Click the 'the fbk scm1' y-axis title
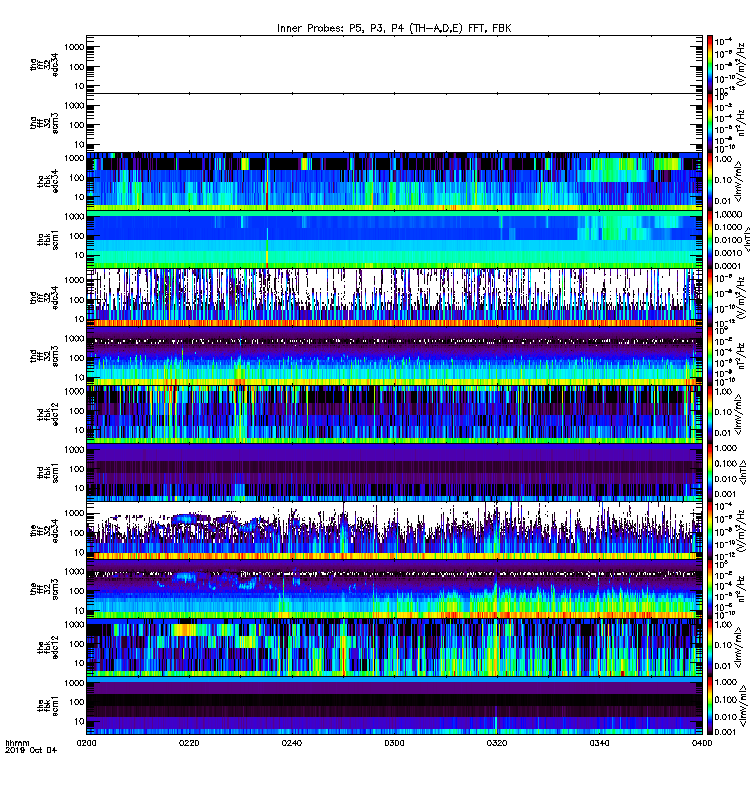 48,706
